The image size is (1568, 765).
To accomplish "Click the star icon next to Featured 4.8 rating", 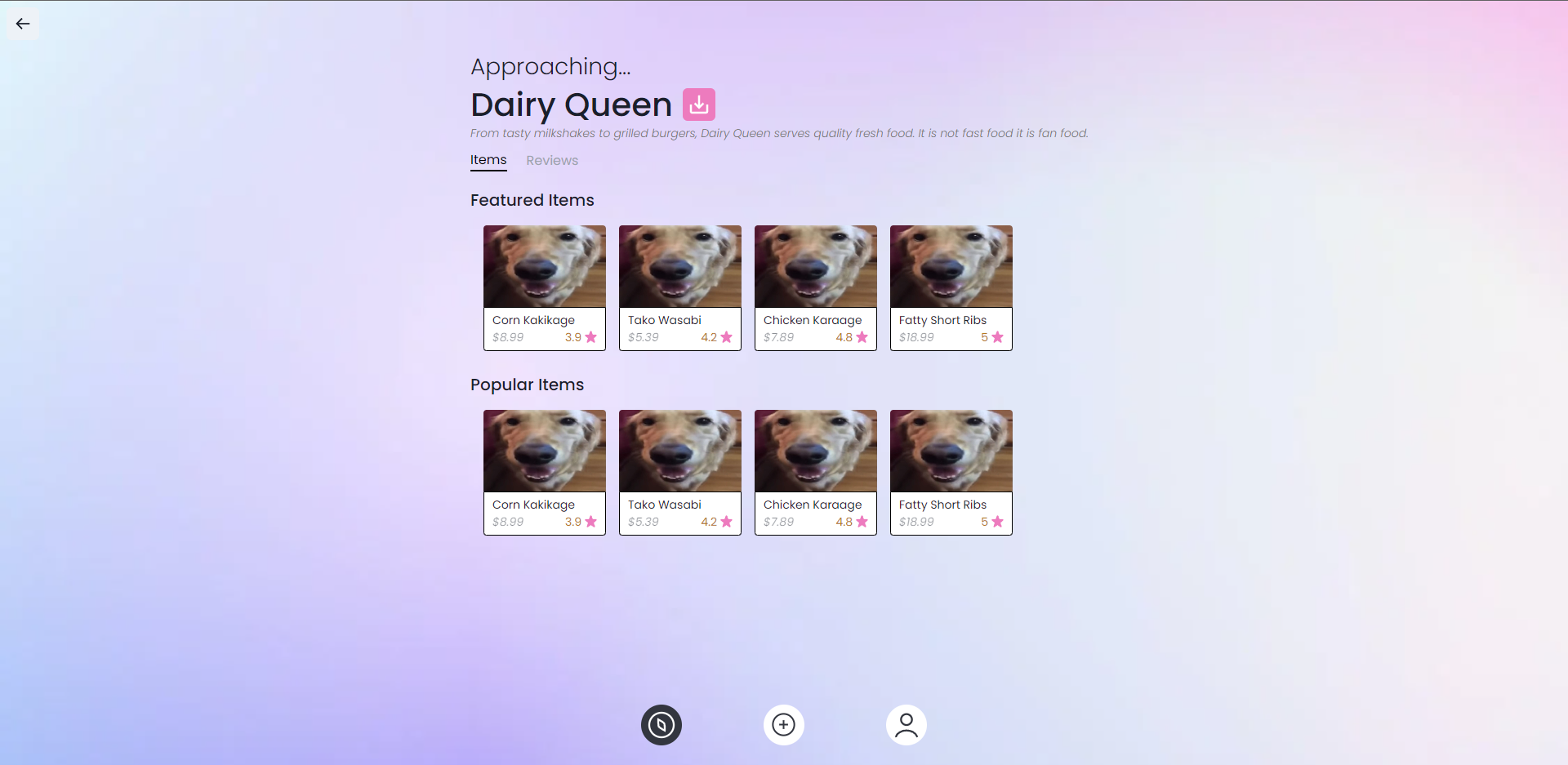I will (862, 337).
